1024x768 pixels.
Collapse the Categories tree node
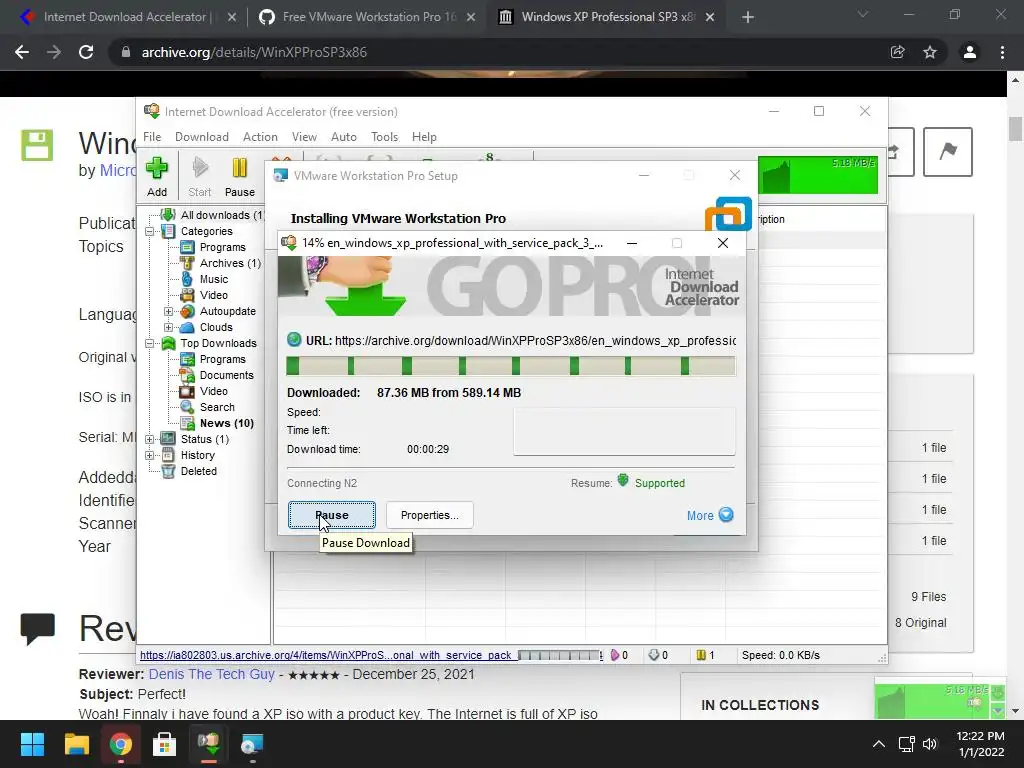click(x=150, y=231)
